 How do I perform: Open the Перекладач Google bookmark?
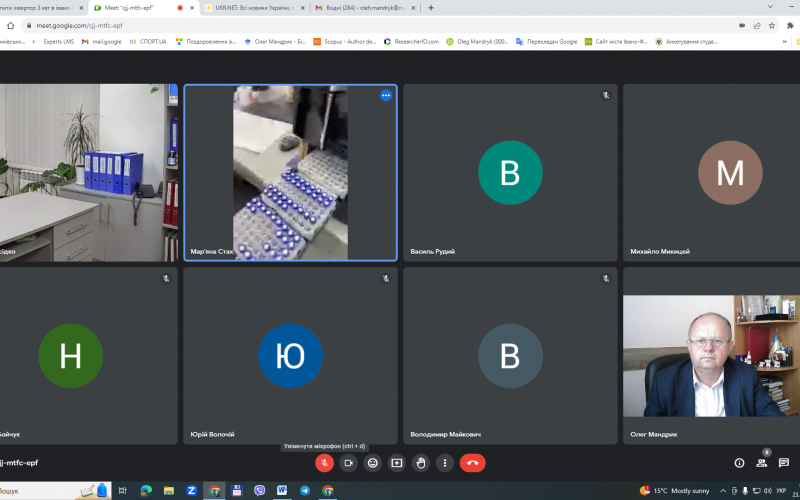[547, 42]
